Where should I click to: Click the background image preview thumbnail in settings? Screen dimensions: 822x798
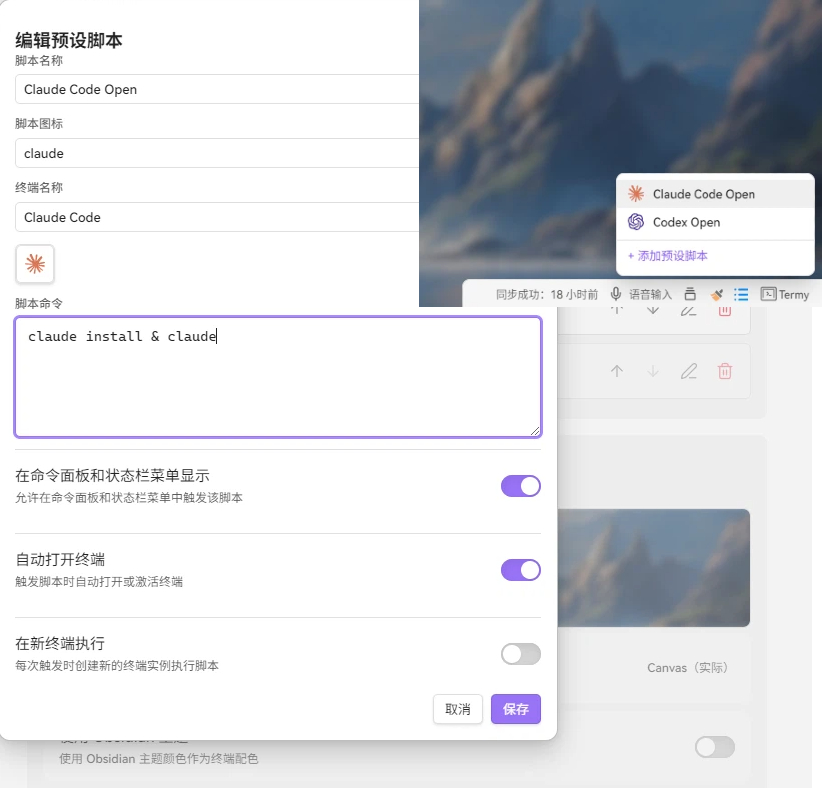coord(654,567)
